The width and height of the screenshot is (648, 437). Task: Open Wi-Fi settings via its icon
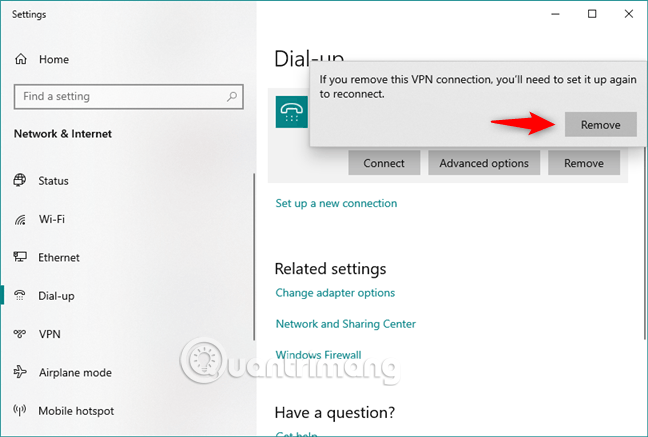coord(19,219)
